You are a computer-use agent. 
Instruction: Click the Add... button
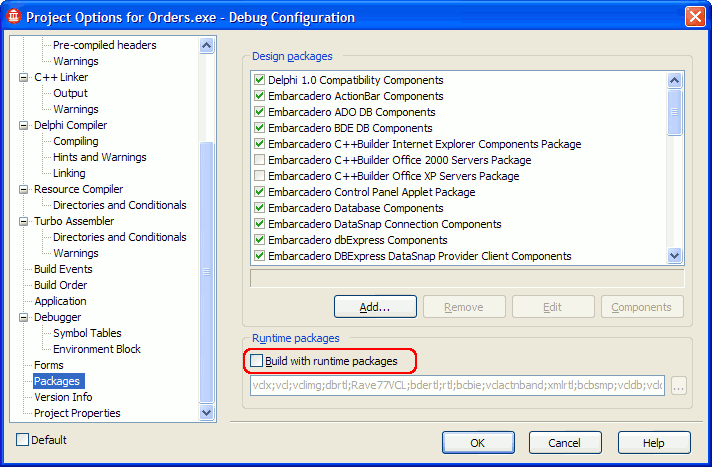(374, 307)
